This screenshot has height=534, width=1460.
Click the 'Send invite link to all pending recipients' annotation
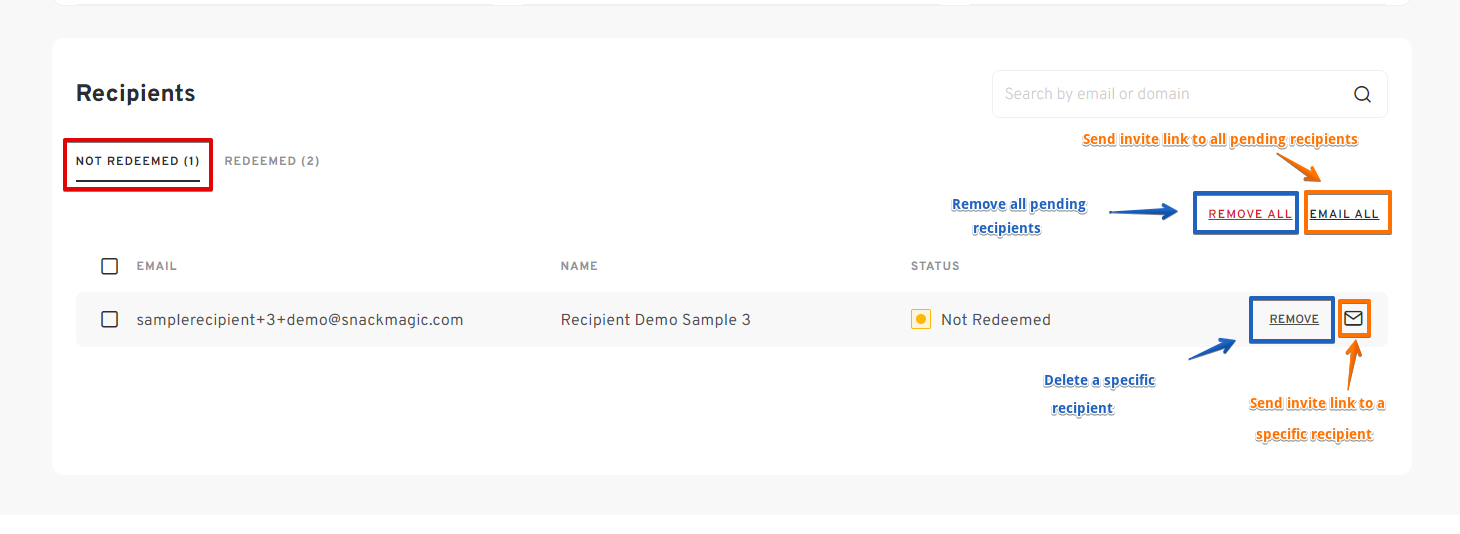[x=1220, y=139]
